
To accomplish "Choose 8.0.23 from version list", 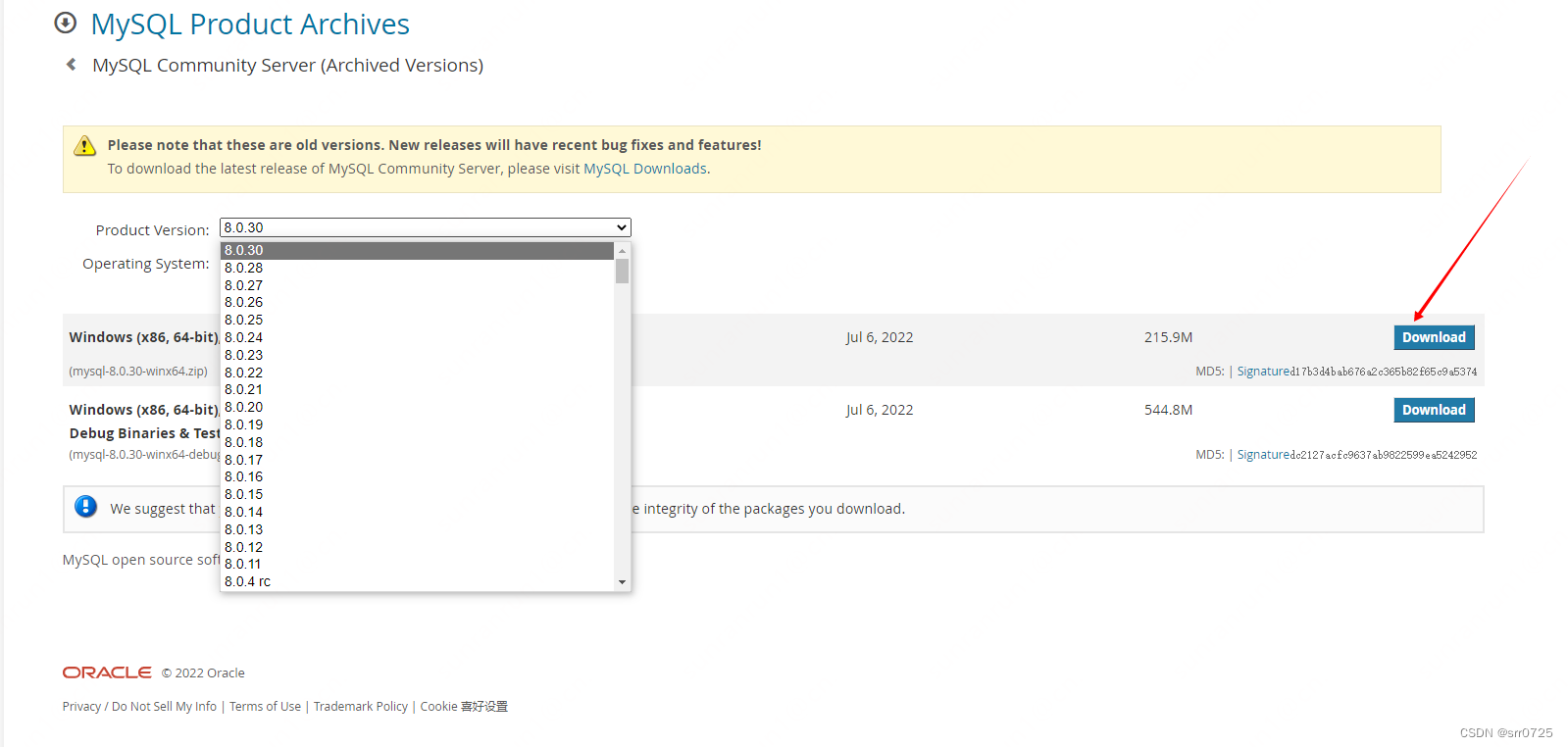I will [417, 355].
